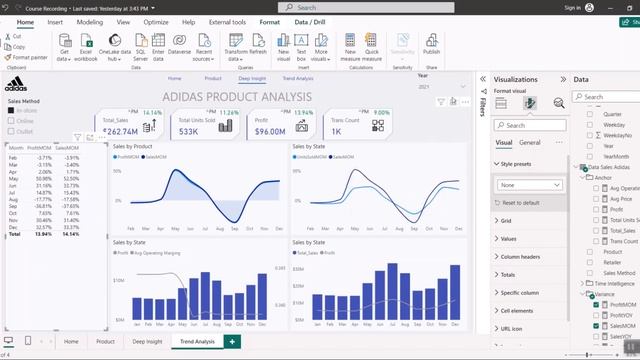Open the Analytics magnifier pane

click(x=559, y=103)
